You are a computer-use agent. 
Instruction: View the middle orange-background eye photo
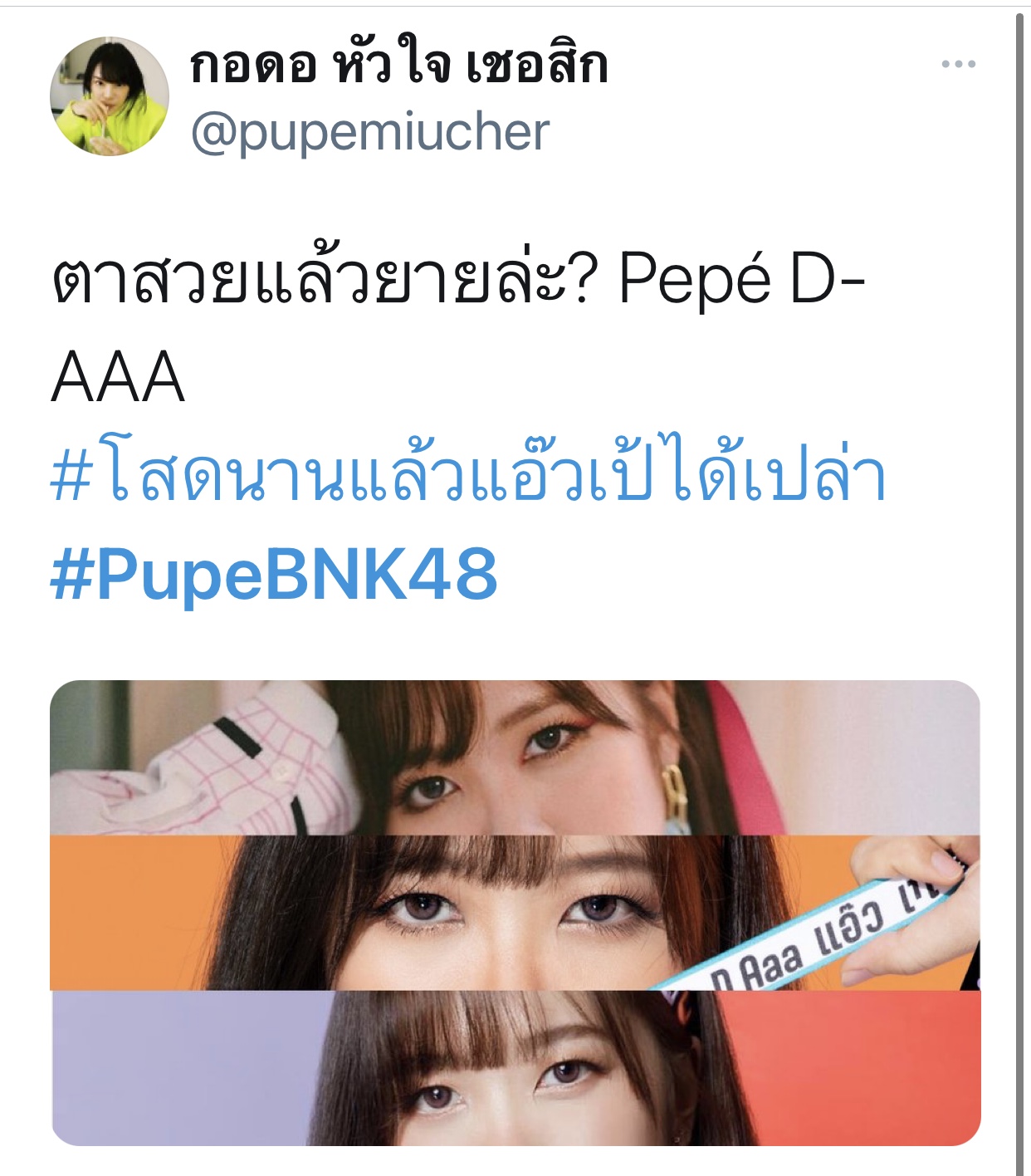coord(515,913)
